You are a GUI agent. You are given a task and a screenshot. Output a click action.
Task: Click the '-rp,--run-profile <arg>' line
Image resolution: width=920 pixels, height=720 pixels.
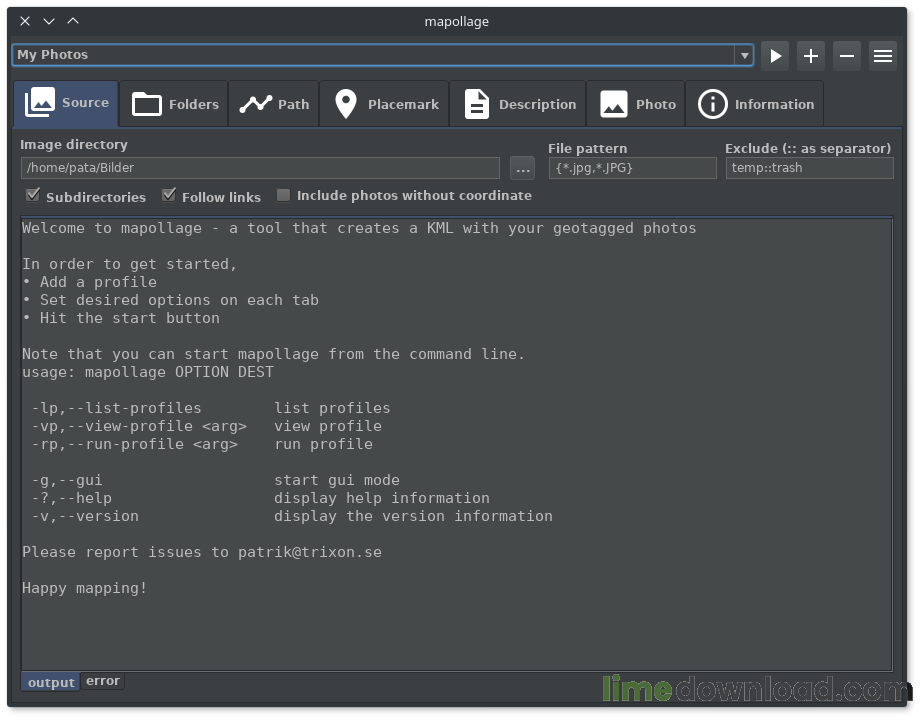[x=202, y=444]
